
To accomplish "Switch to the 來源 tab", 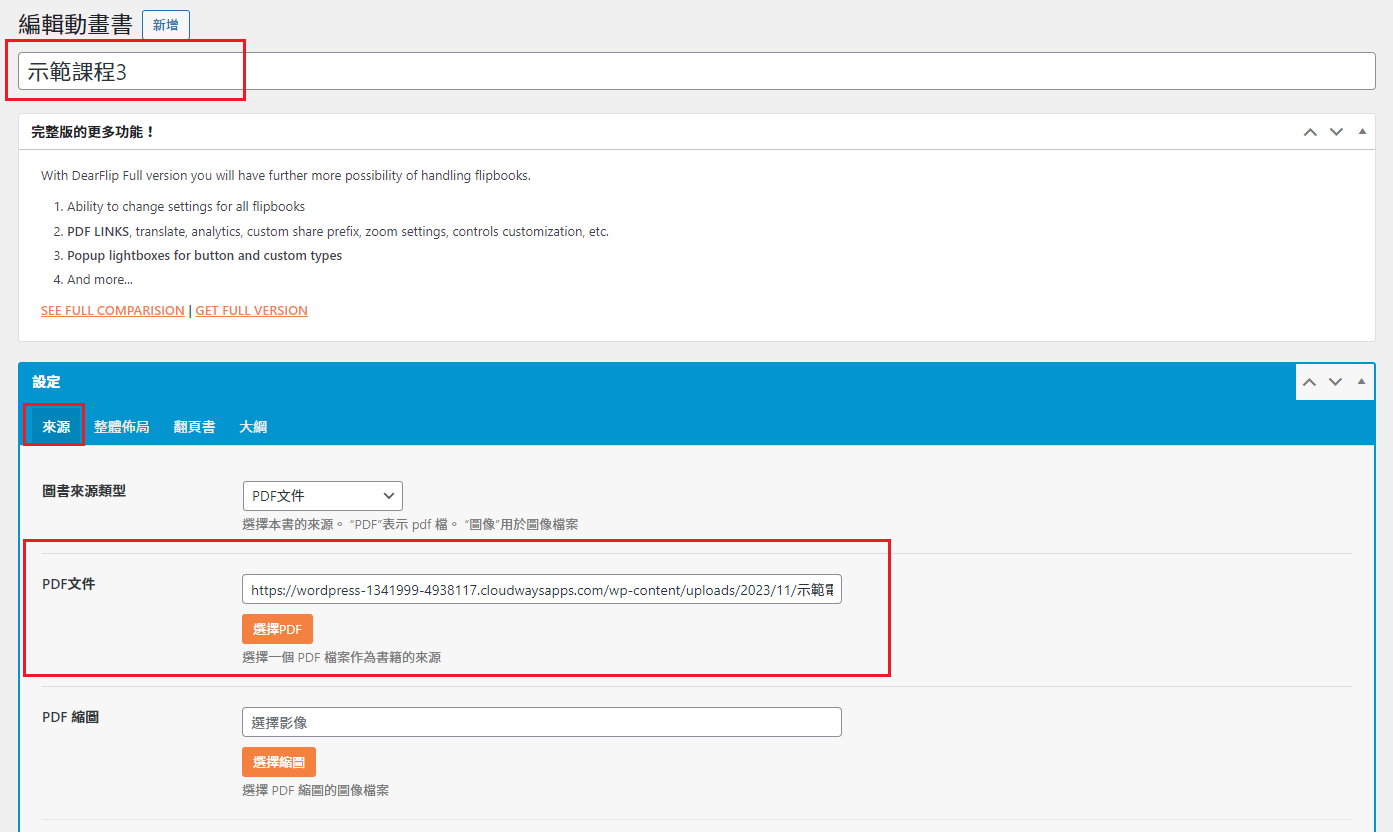I will point(56,427).
